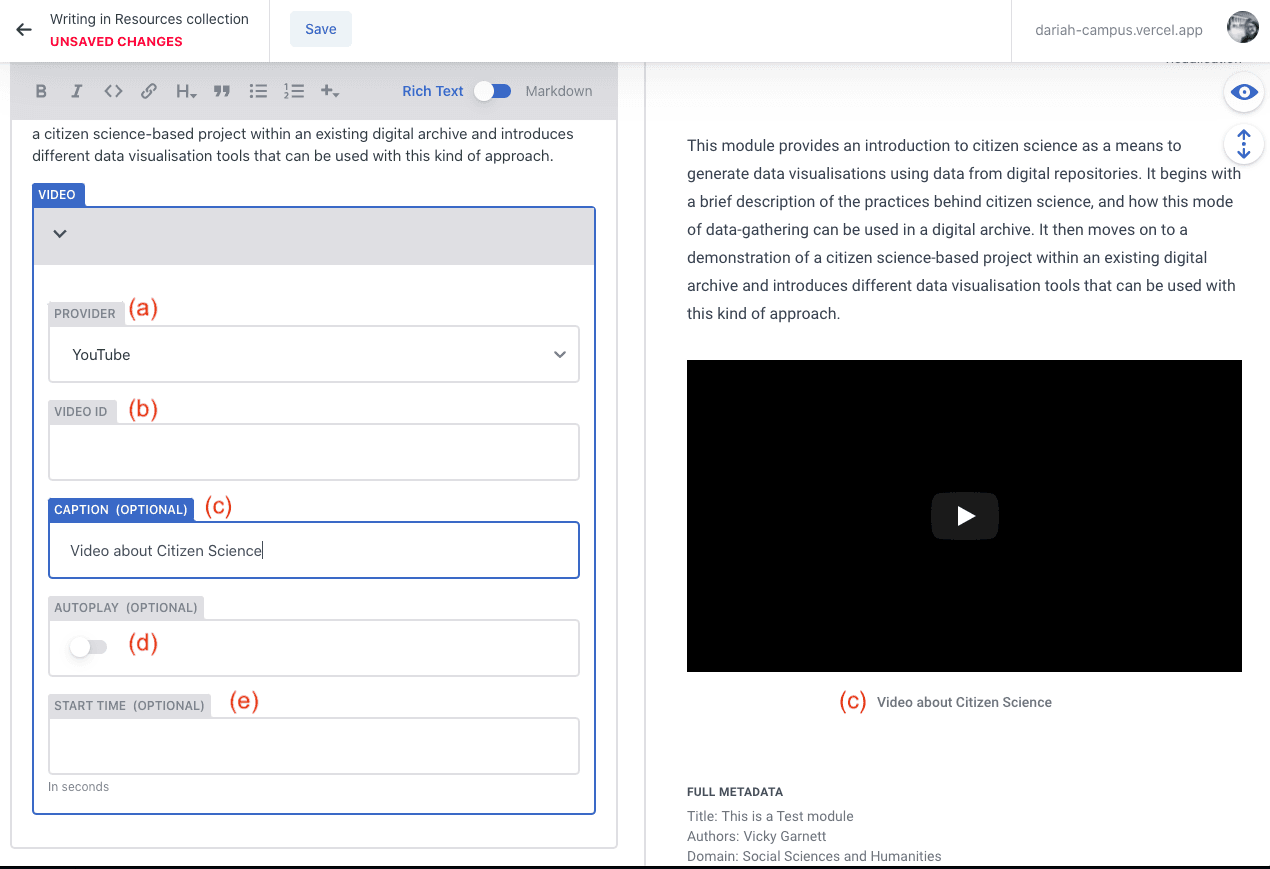
Task: Enable the Autoplay switch
Action: pos(88,648)
